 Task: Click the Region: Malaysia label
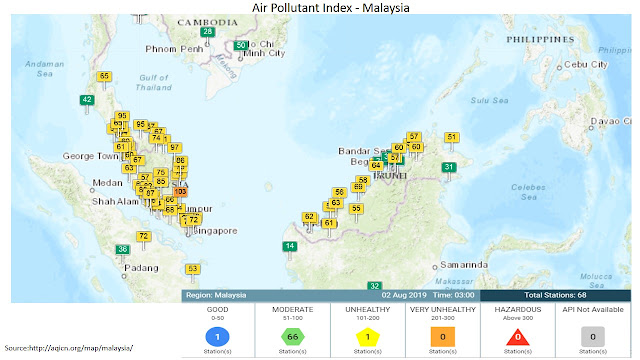pos(216,295)
